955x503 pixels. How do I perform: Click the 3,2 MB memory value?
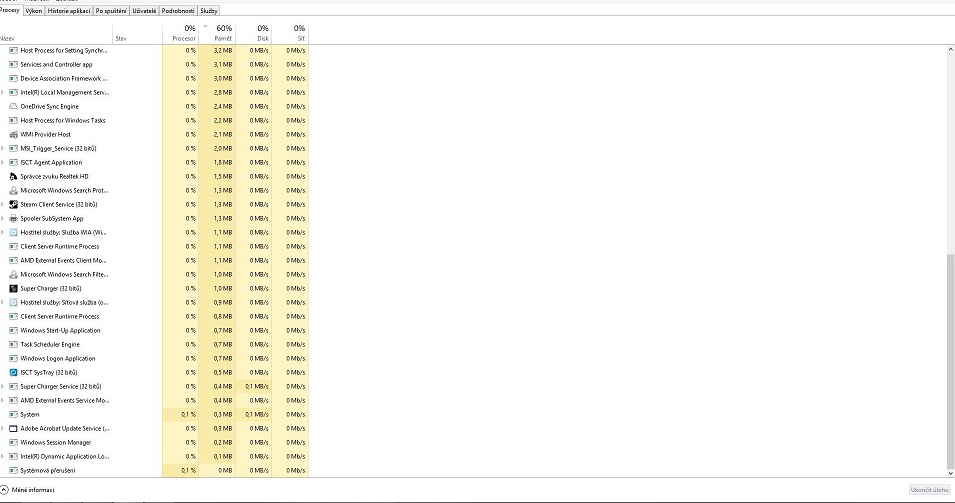click(x=223, y=51)
